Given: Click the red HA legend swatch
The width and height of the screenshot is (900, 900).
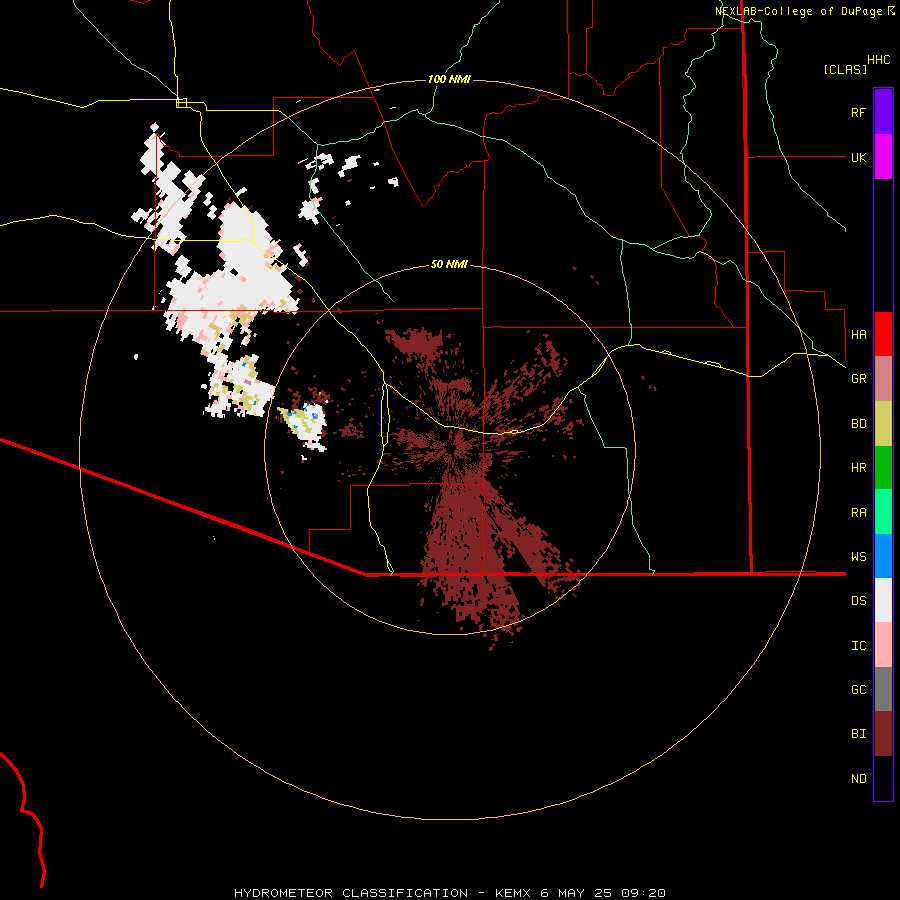Looking at the screenshot, I should 883,334.
